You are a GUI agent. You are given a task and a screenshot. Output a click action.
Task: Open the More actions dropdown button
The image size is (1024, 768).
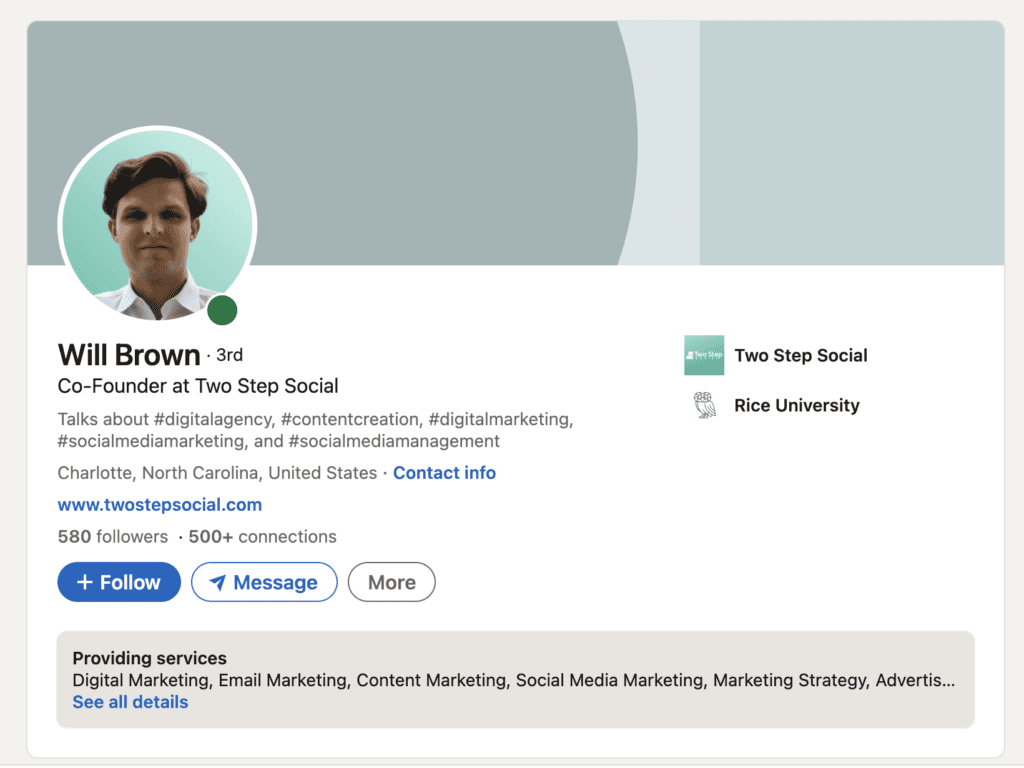tap(391, 582)
